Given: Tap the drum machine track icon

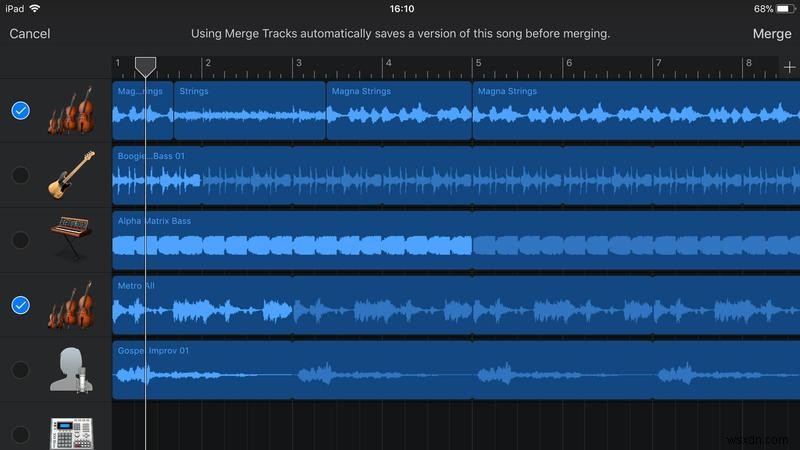Looking at the screenshot, I should 71,434.
